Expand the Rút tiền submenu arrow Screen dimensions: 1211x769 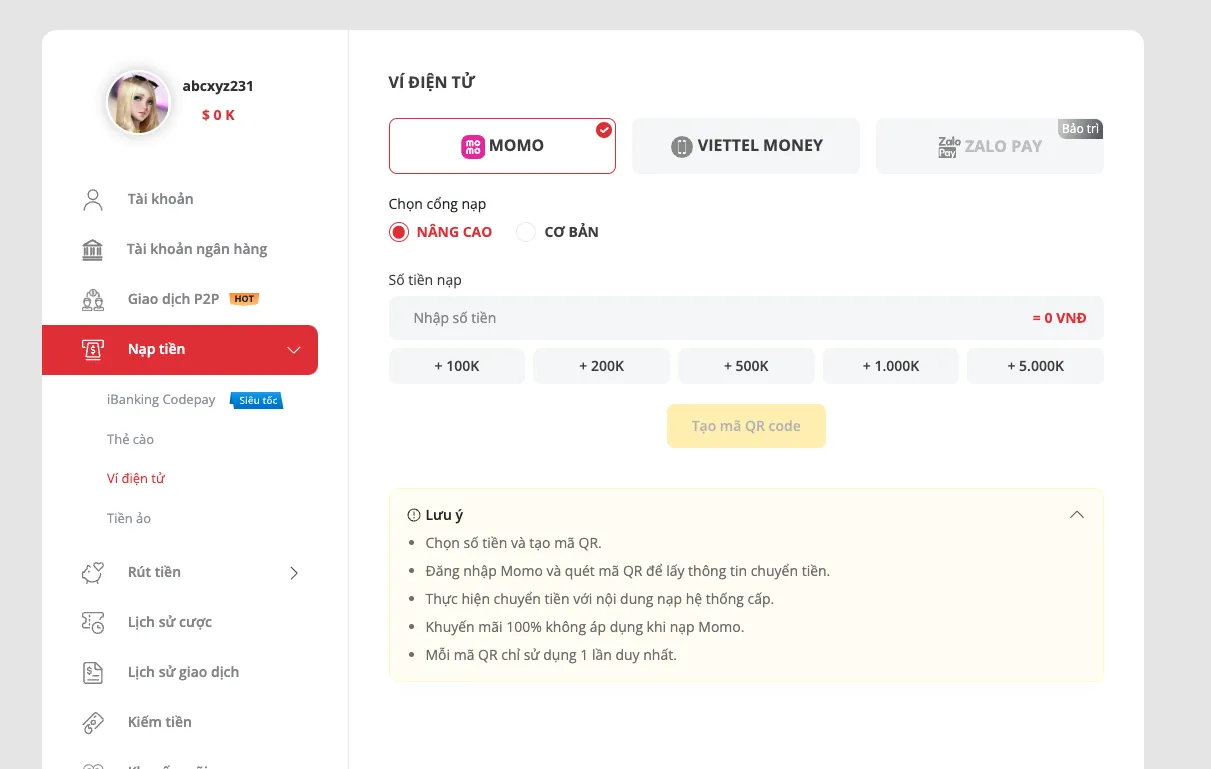[294, 572]
